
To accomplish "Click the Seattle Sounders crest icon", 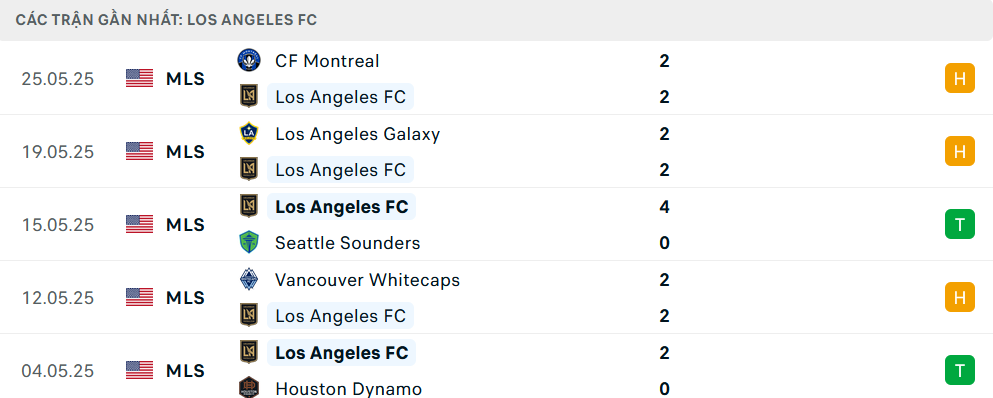I will 249,243.
